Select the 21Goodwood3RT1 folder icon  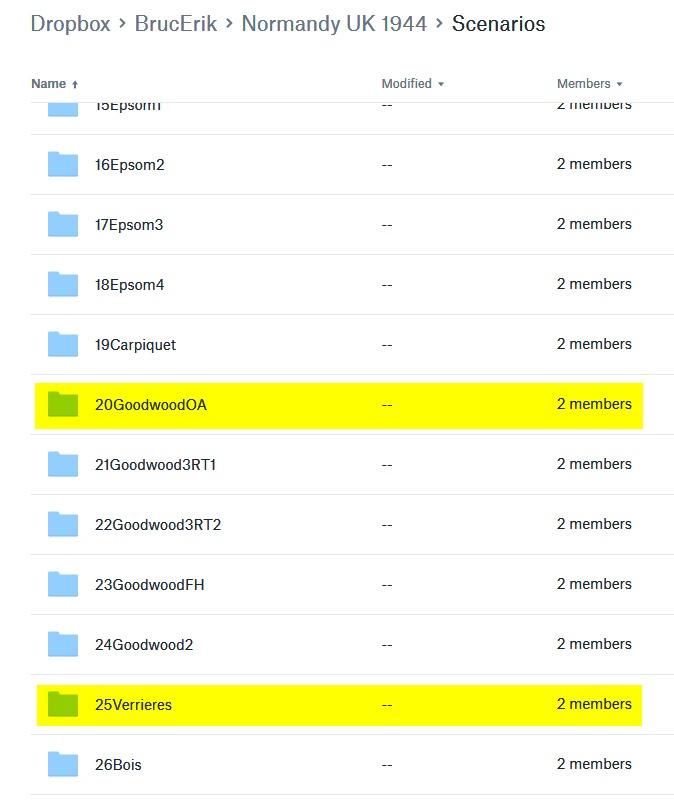[x=62, y=465]
